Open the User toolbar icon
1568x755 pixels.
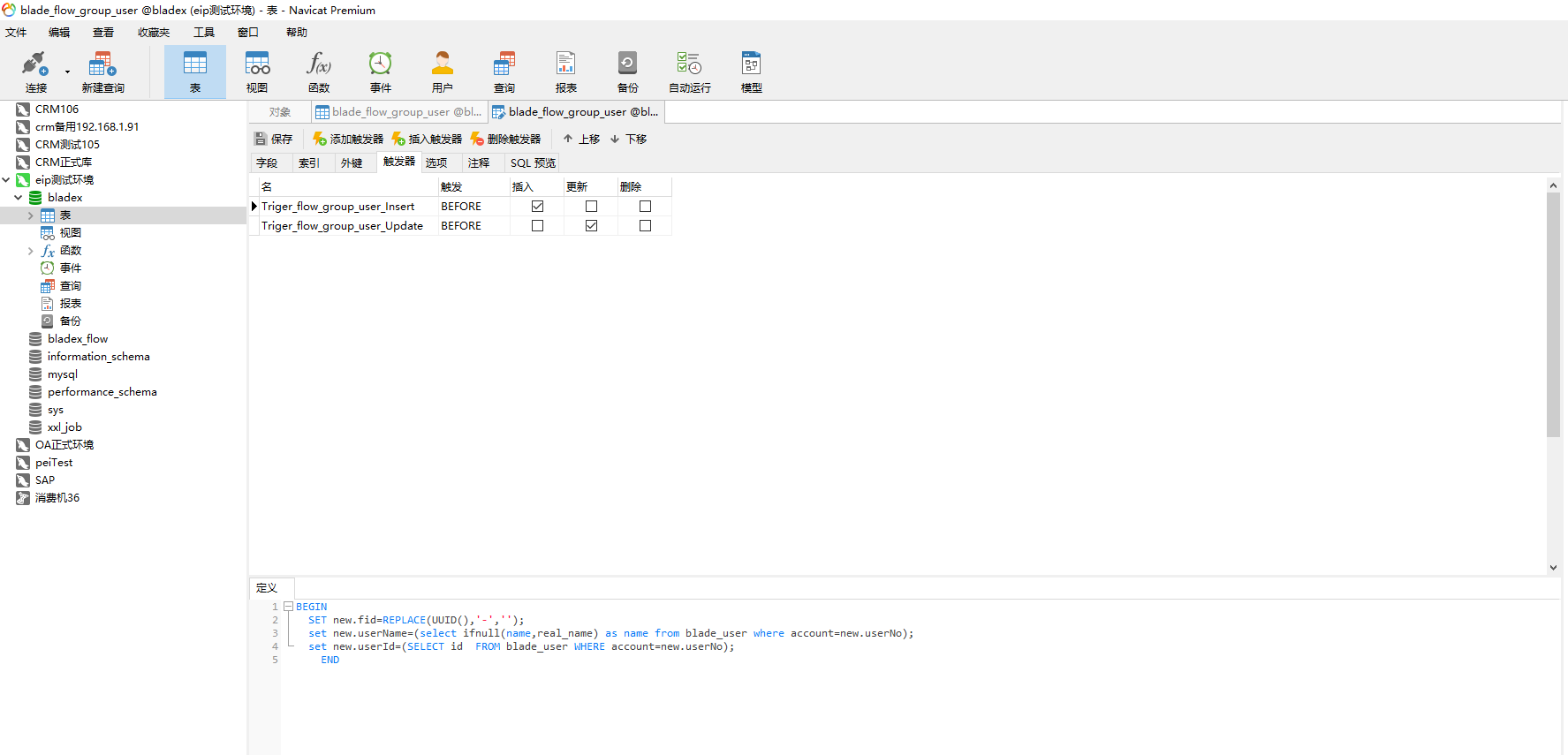tap(443, 72)
